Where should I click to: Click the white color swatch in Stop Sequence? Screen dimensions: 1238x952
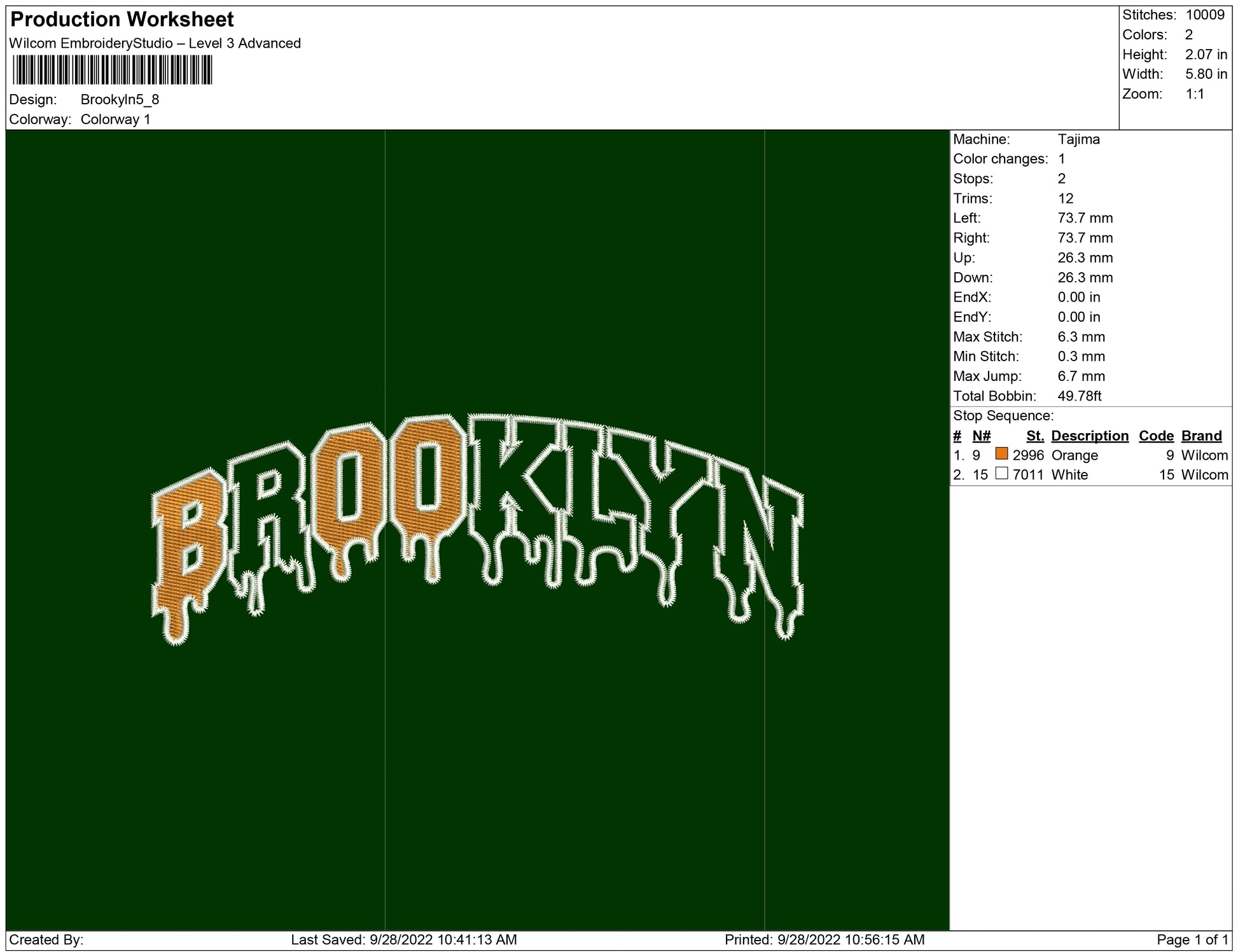click(1001, 474)
